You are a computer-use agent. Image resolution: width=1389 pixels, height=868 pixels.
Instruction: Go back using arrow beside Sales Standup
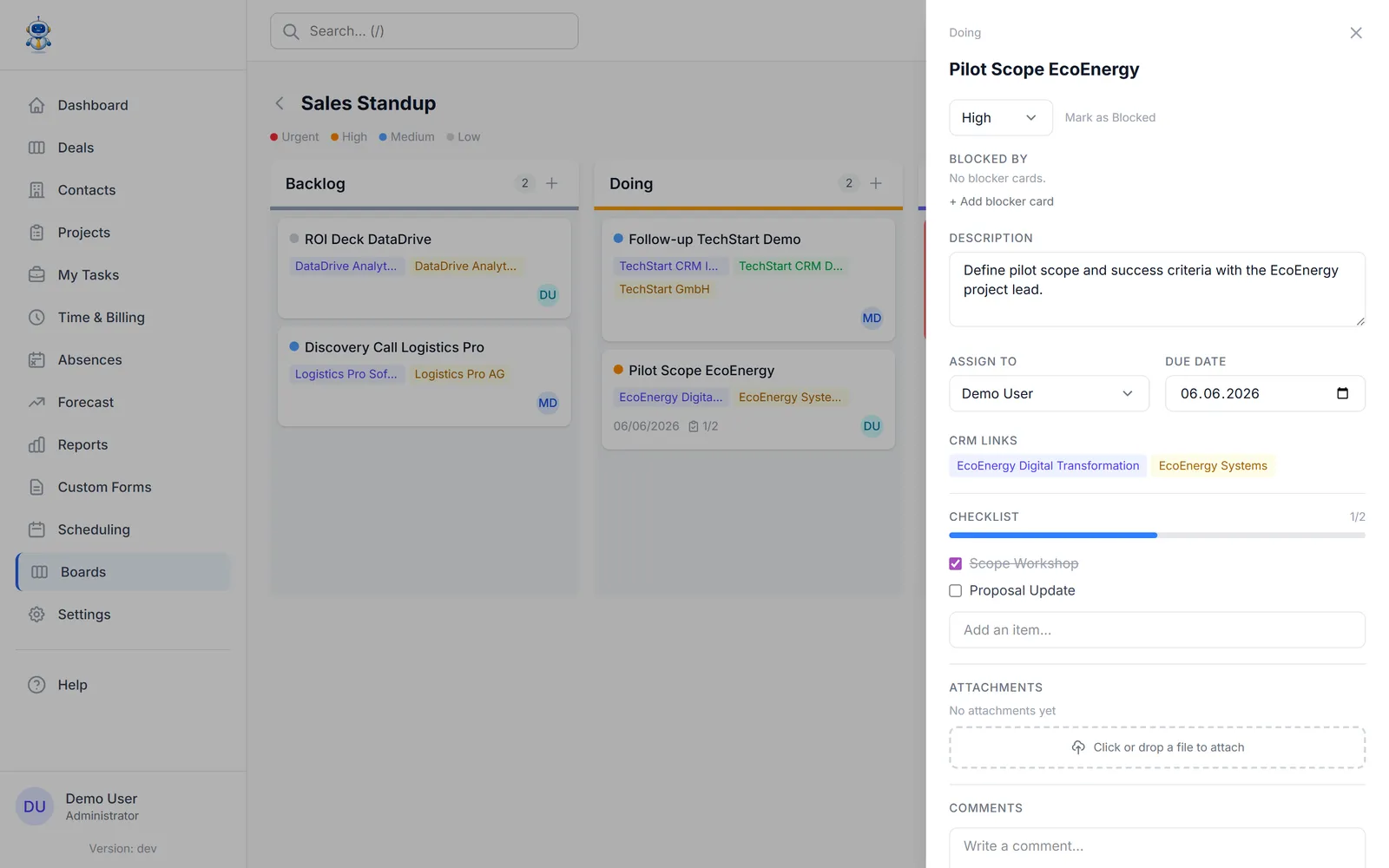coord(280,103)
